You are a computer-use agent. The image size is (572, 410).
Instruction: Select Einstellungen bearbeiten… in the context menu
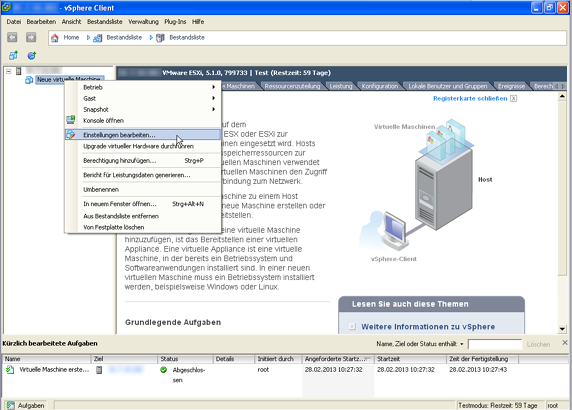(143, 135)
